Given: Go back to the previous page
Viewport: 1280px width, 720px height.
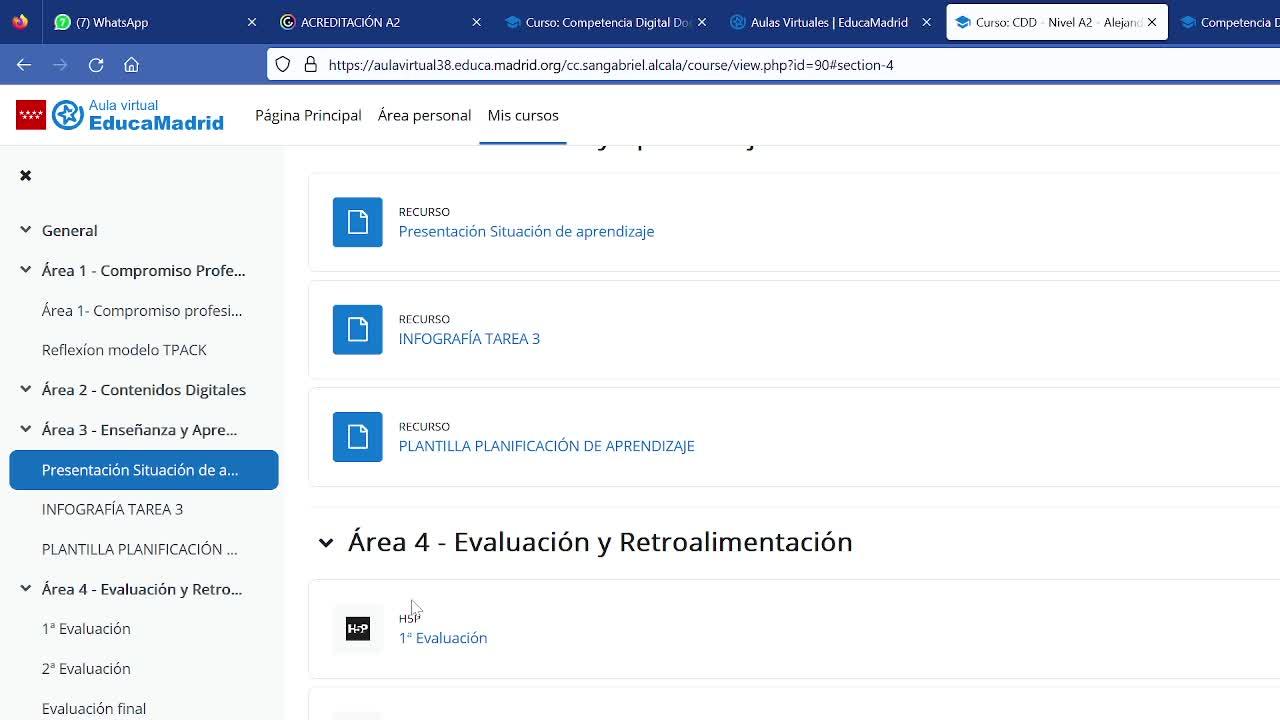Looking at the screenshot, I should (24, 65).
